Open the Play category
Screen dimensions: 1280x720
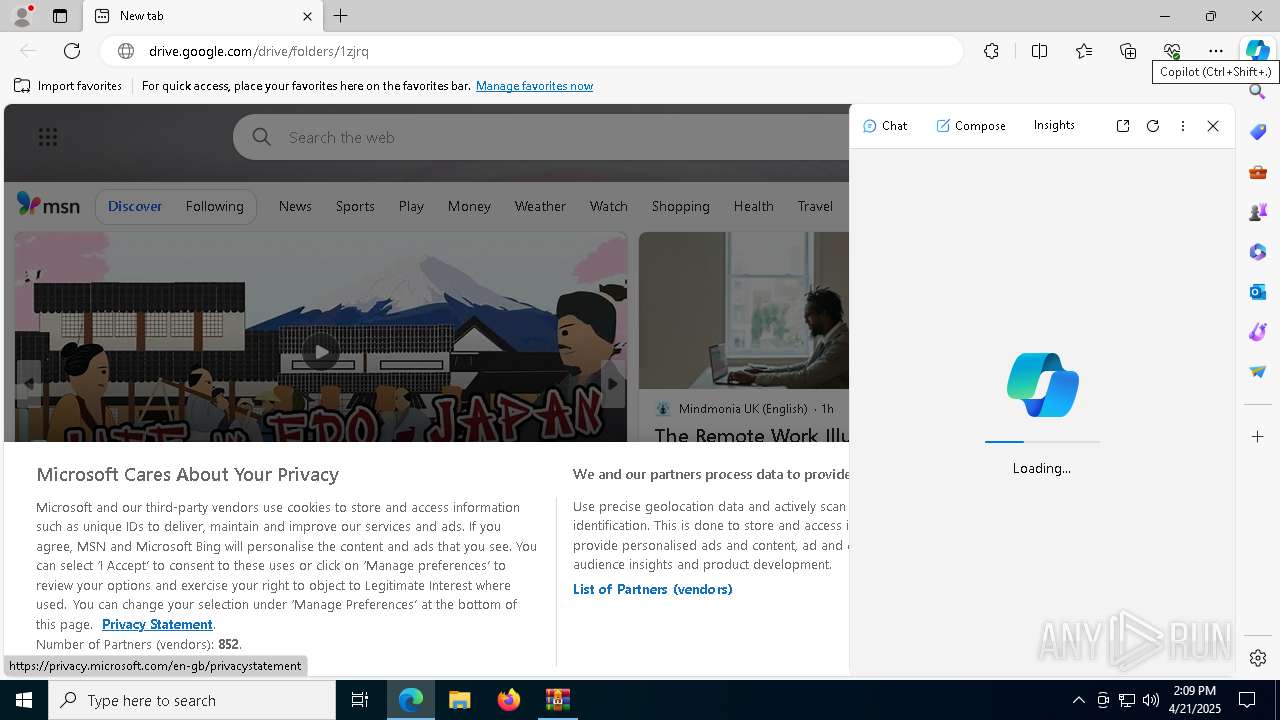click(x=411, y=206)
